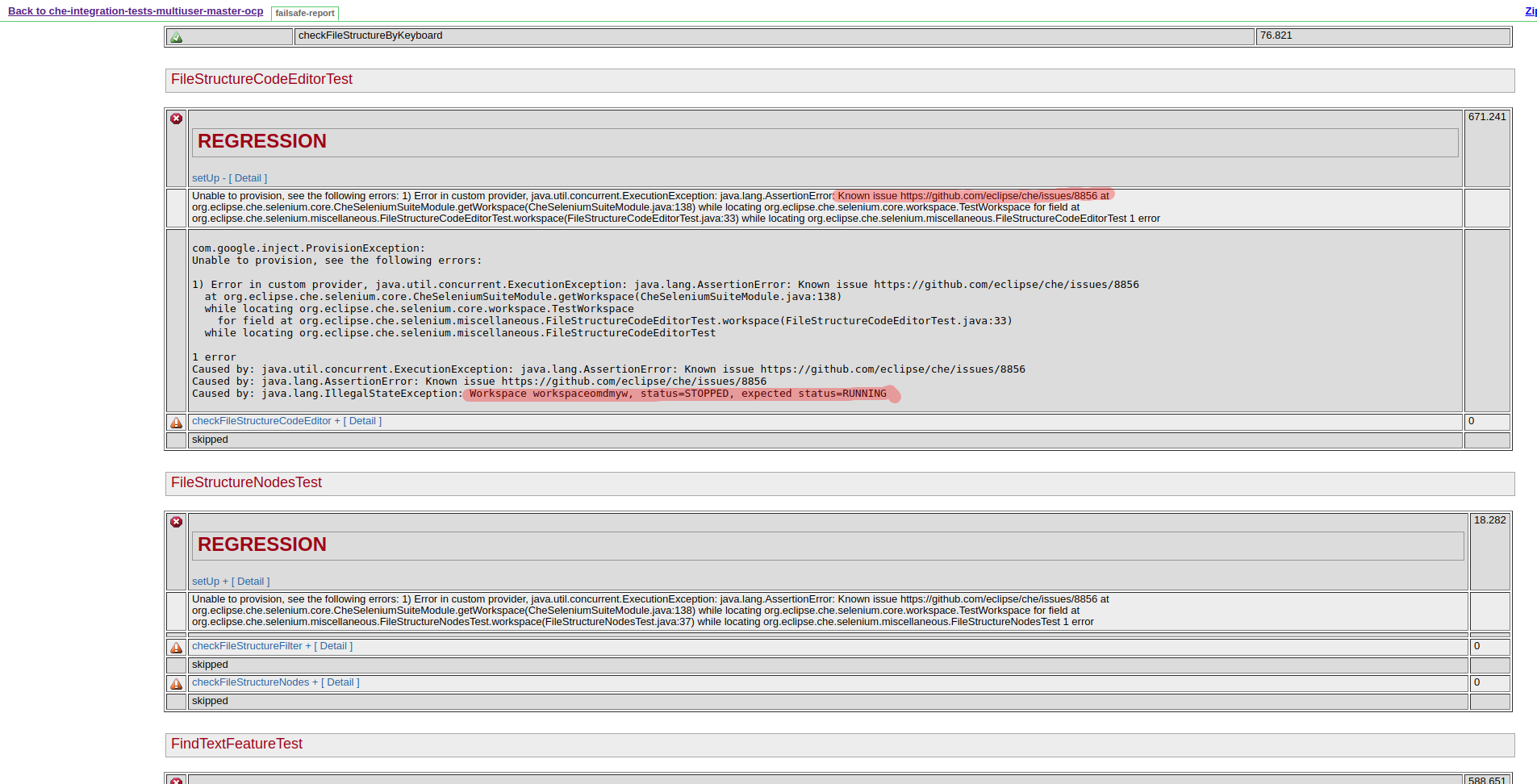Click 'com.google.inject.ProvisionException:' stack trace line
The height and width of the screenshot is (784, 1537).
pyautogui.click(x=308, y=248)
